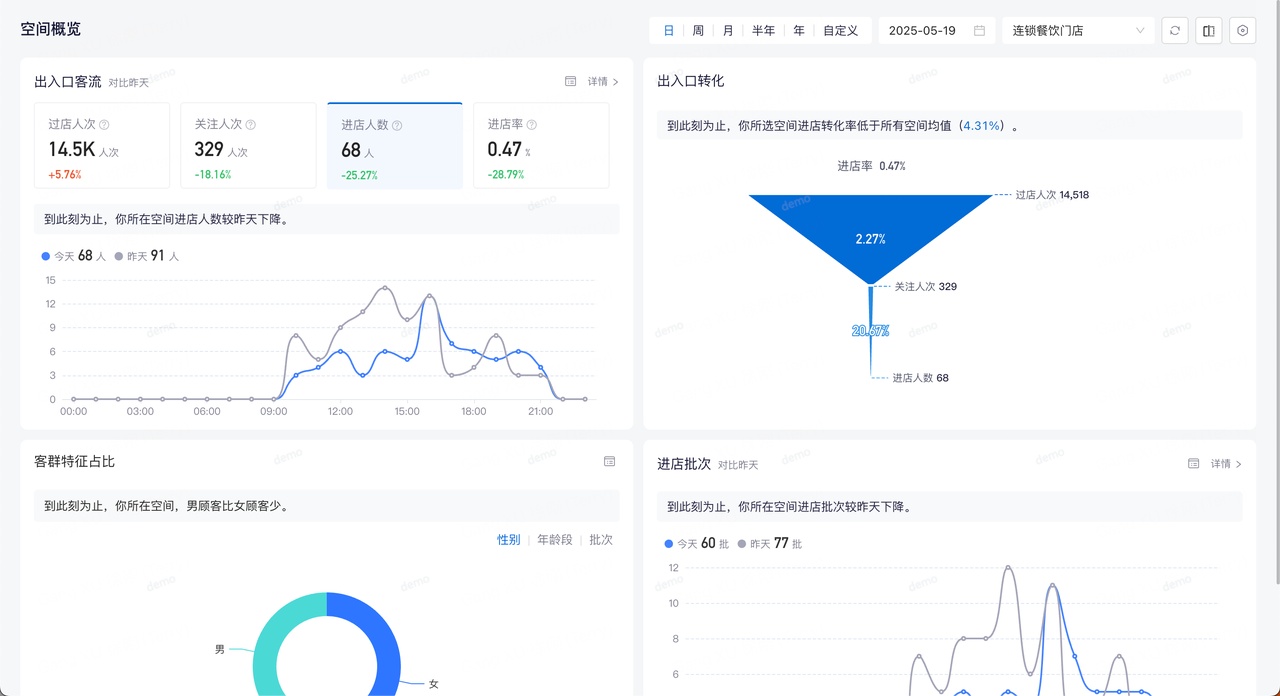The width and height of the screenshot is (1280, 696).
Task: Expand 详情 in 出入口客流 panel
Action: (603, 82)
